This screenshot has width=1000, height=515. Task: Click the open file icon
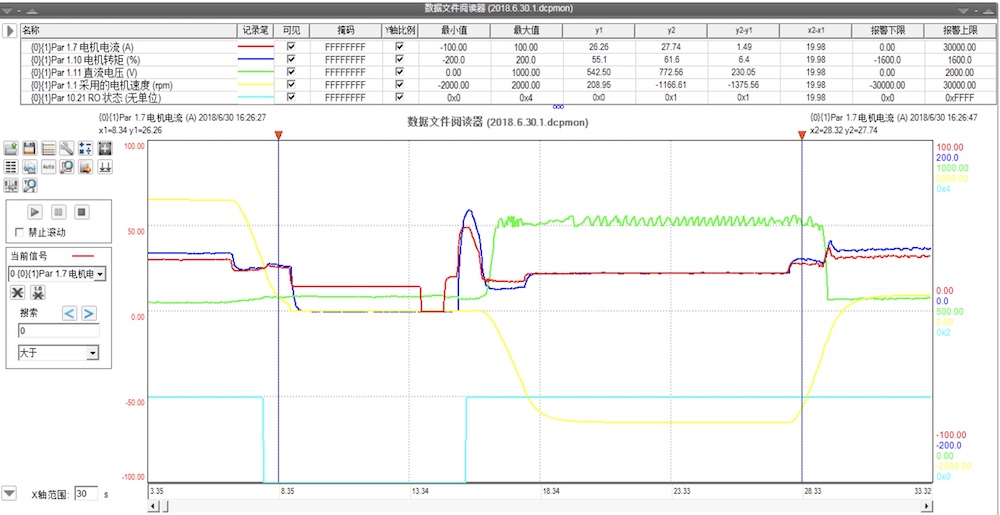pyautogui.click(x=11, y=149)
